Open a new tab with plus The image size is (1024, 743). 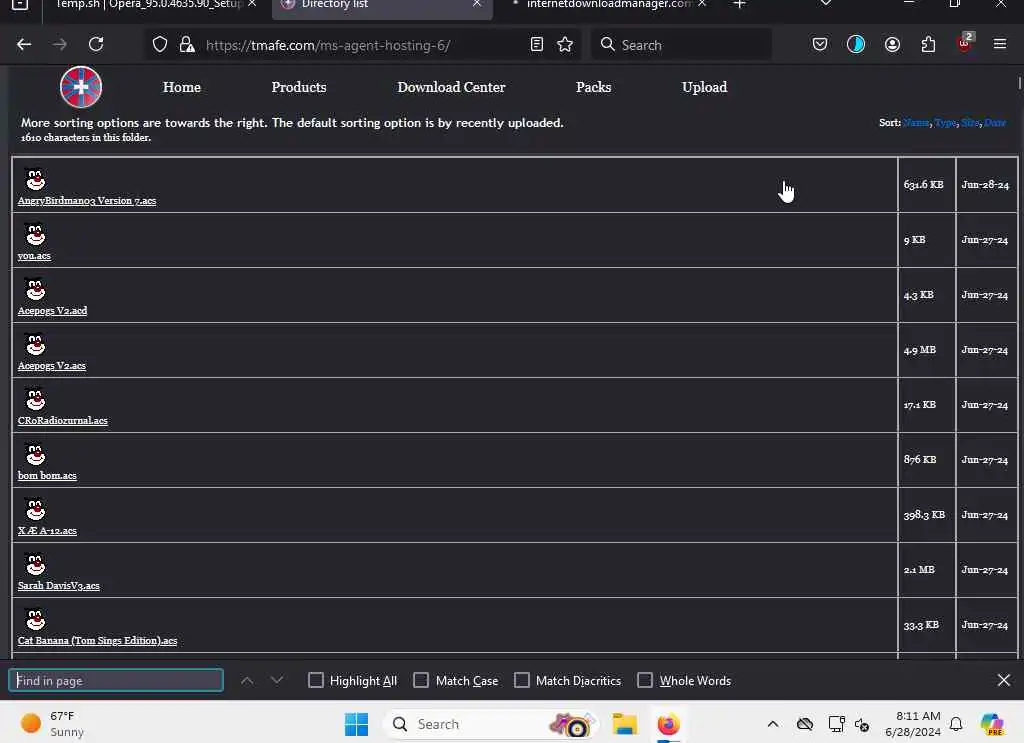point(739,5)
